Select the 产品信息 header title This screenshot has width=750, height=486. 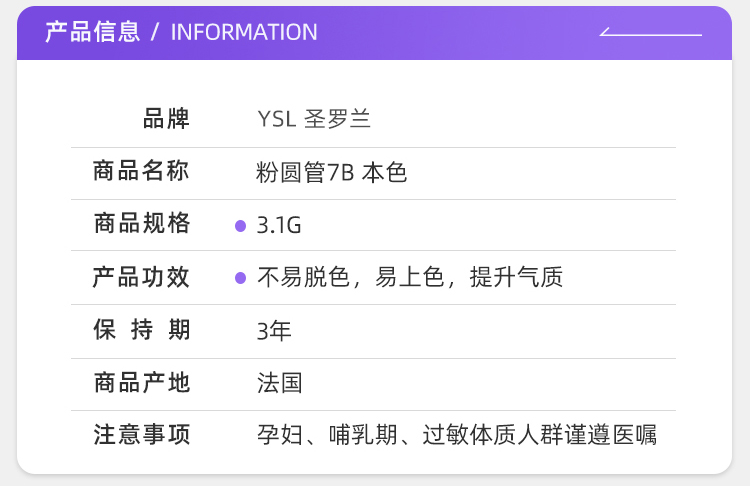point(92,32)
